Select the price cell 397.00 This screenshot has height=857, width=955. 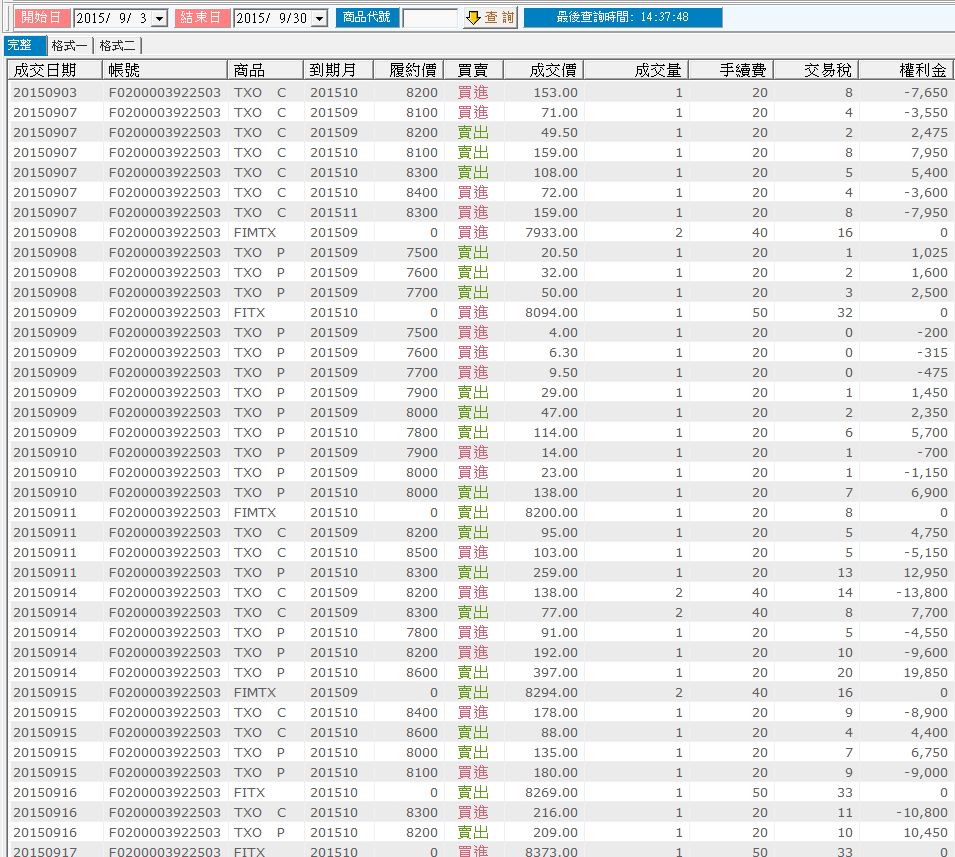pos(555,672)
